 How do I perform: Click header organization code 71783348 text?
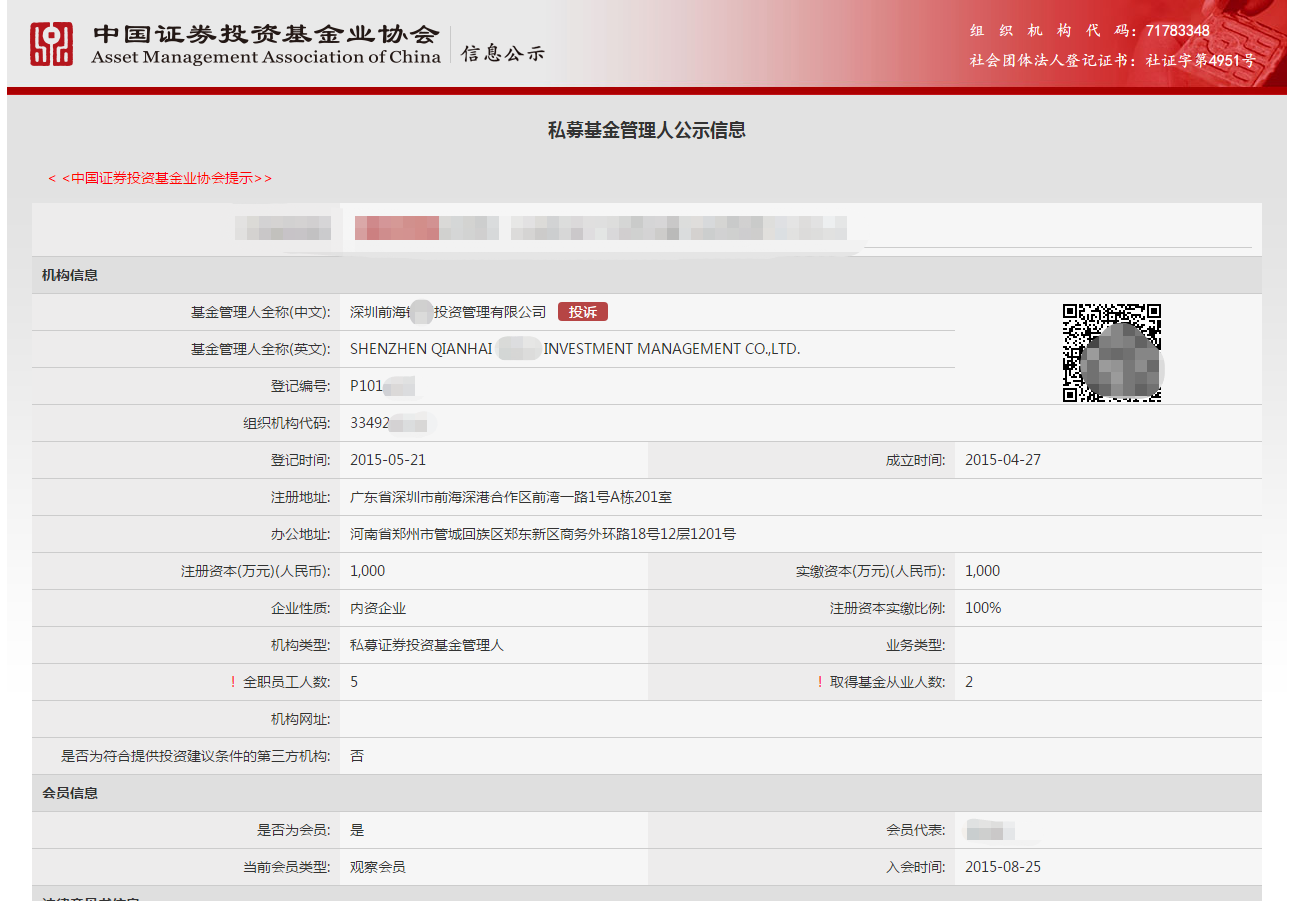[x=1178, y=31]
